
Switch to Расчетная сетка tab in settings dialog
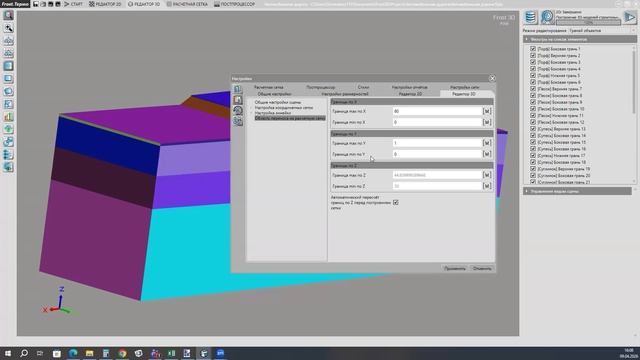coord(269,87)
